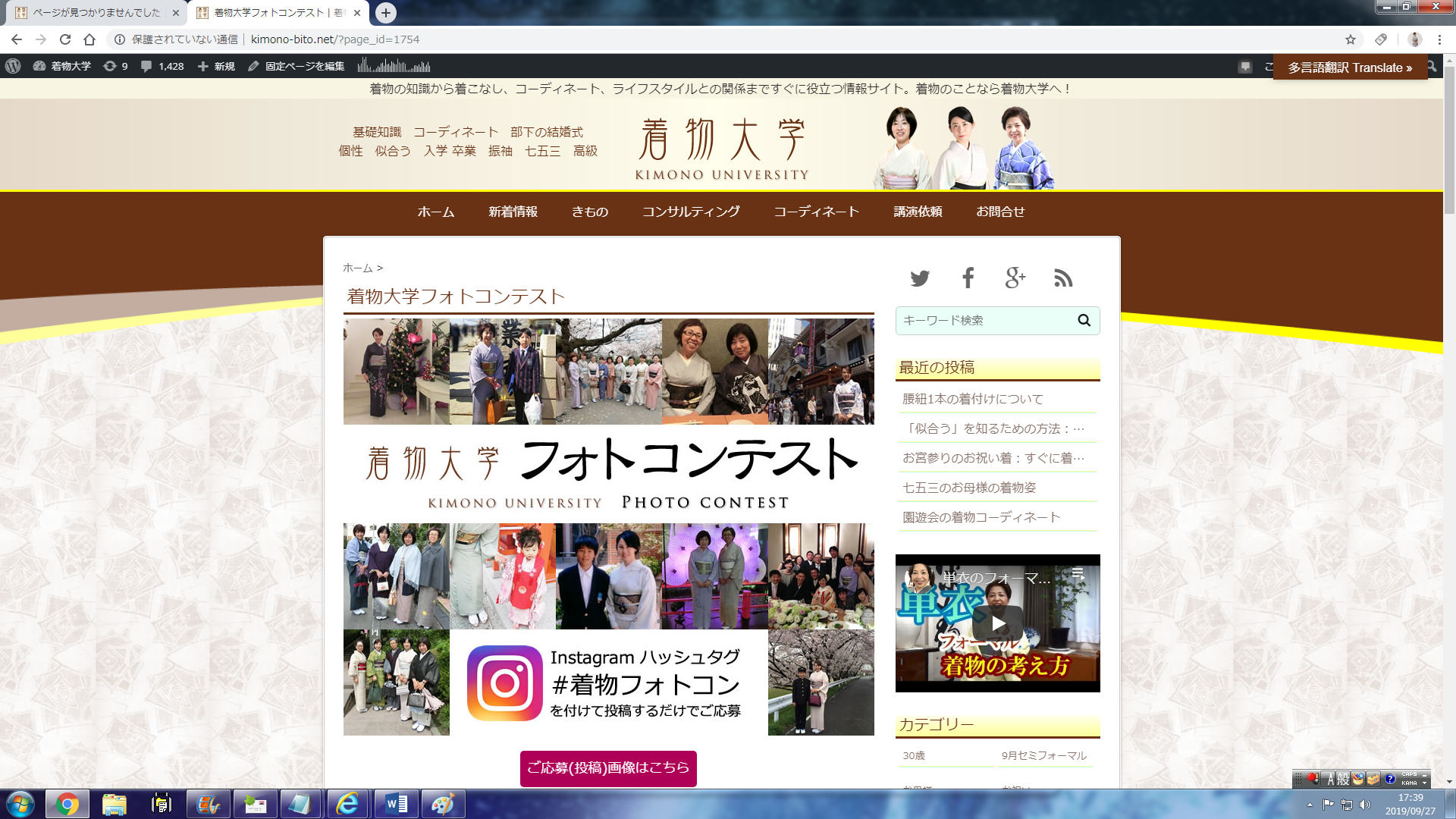Click the ホーム breadcrumb link

point(357,268)
